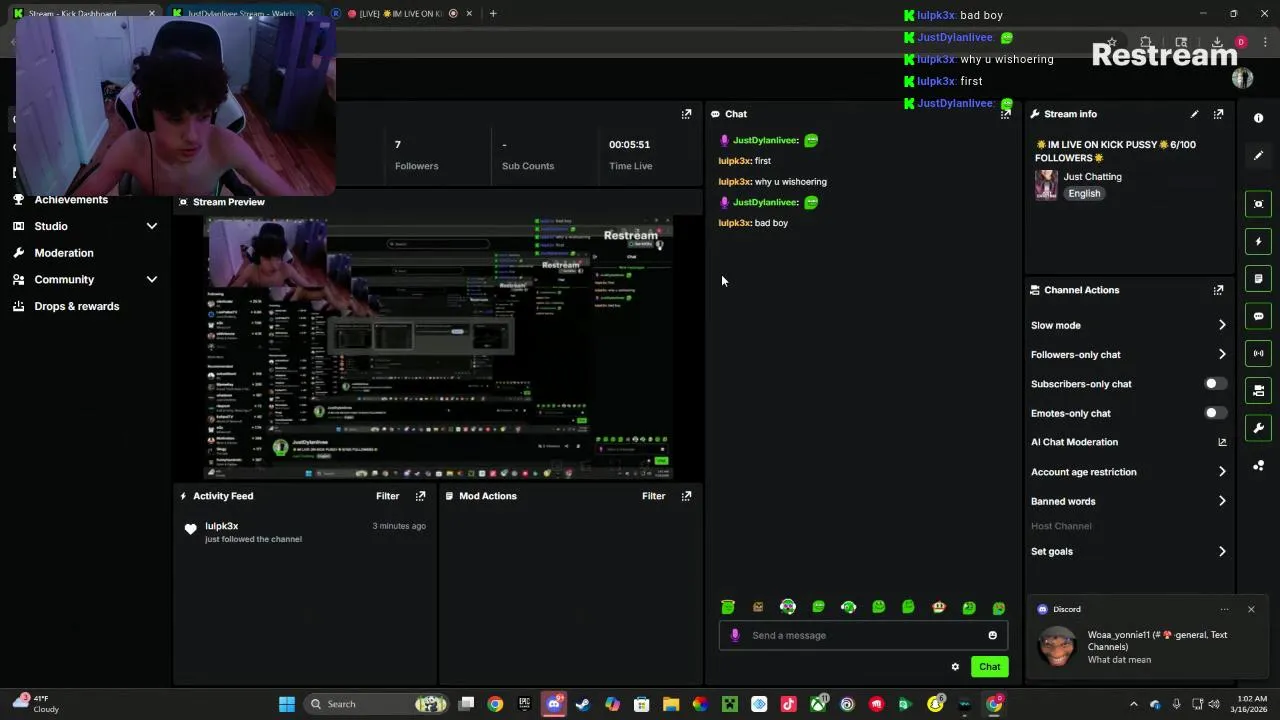Open weather widget showing 41°F Cloudy
The image size is (1280, 720).
(36, 704)
